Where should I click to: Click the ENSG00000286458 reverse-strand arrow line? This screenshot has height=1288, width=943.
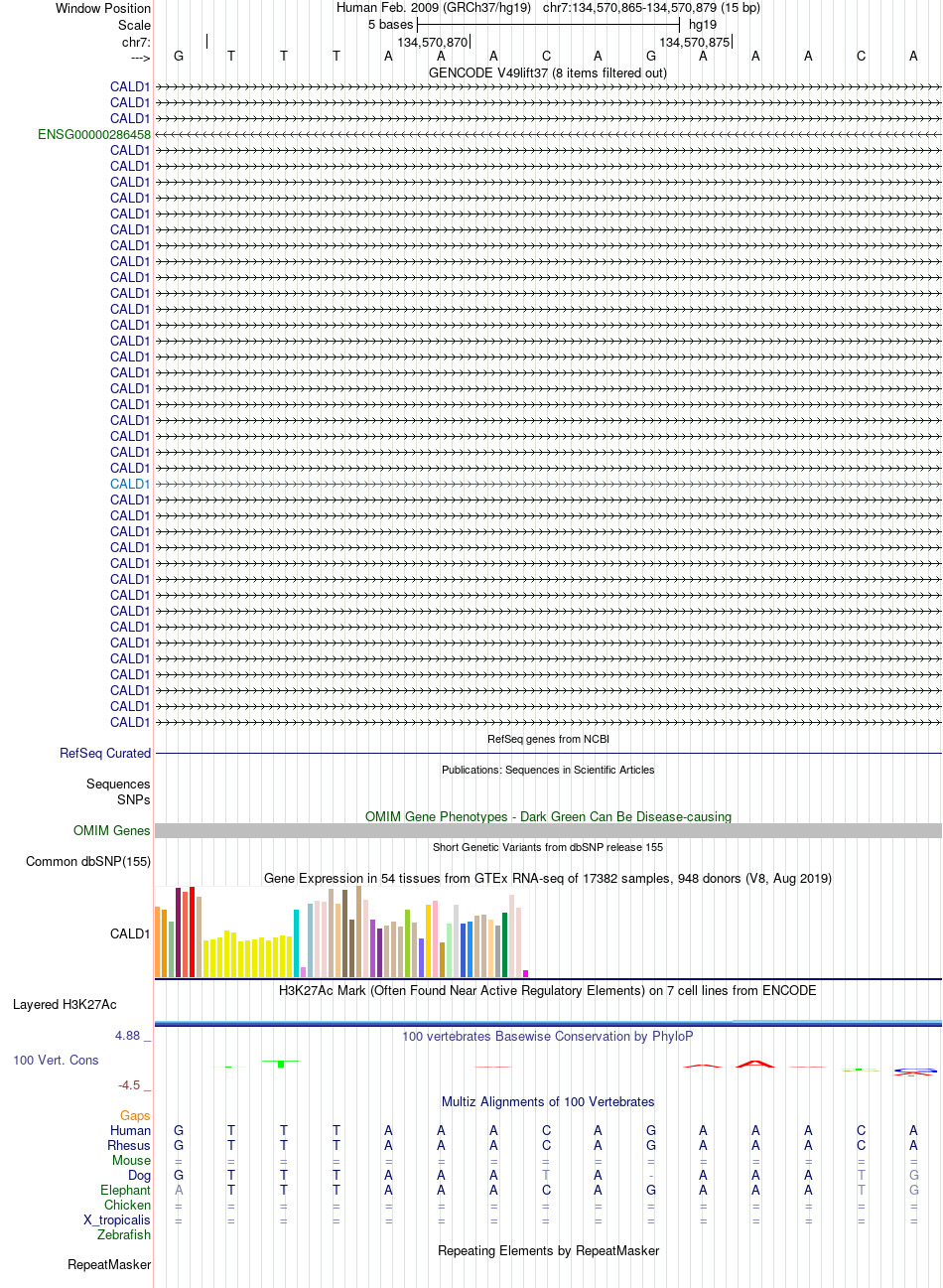pyautogui.click(x=548, y=134)
